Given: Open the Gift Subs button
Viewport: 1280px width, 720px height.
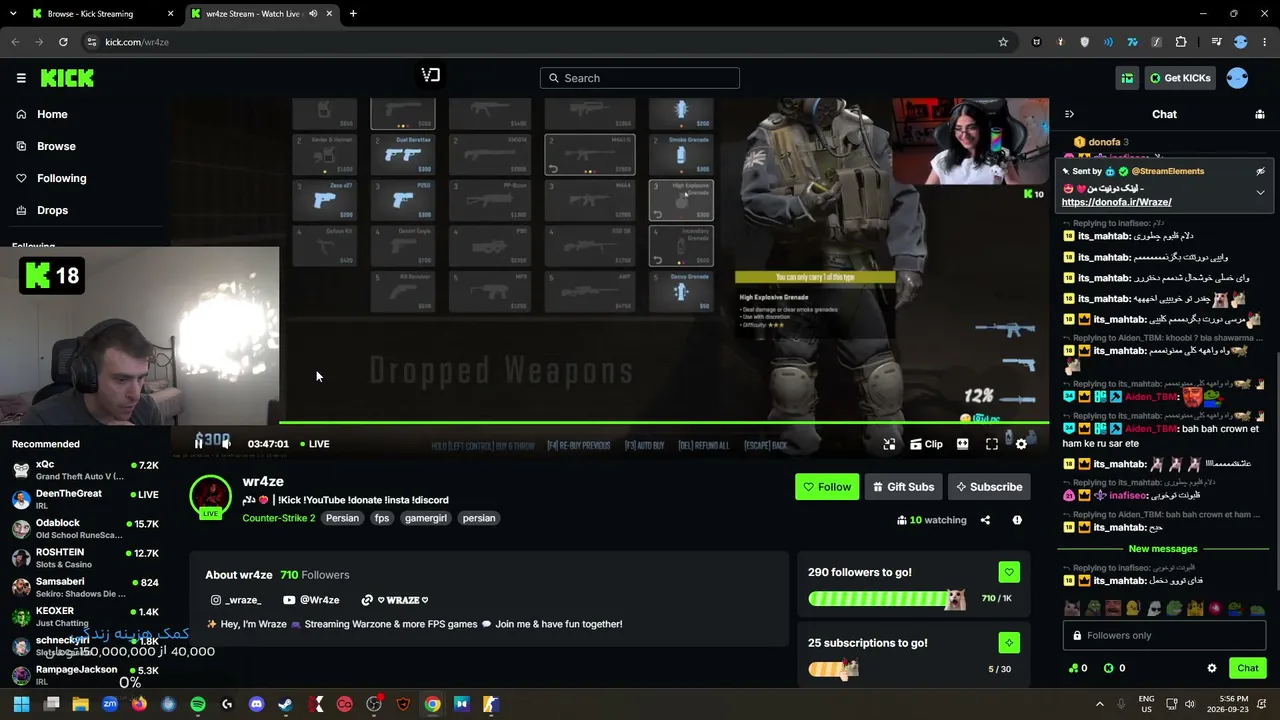Looking at the screenshot, I should [x=903, y=487].
